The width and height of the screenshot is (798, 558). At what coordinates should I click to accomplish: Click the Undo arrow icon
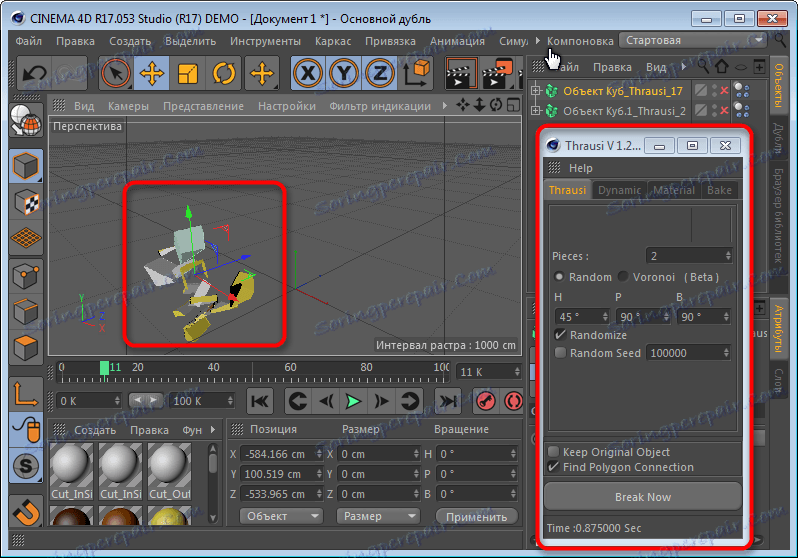click(x=34, y=74)
